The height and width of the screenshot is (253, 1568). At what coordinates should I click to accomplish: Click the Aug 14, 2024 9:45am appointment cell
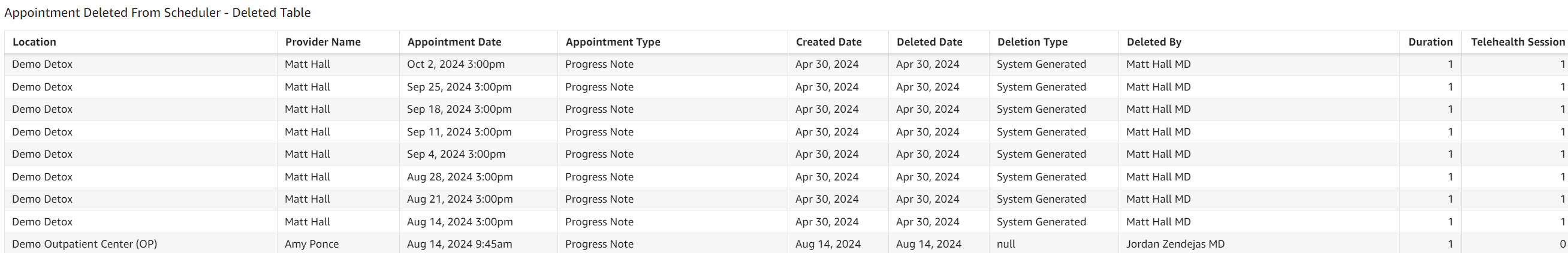[x=459, y=244]
